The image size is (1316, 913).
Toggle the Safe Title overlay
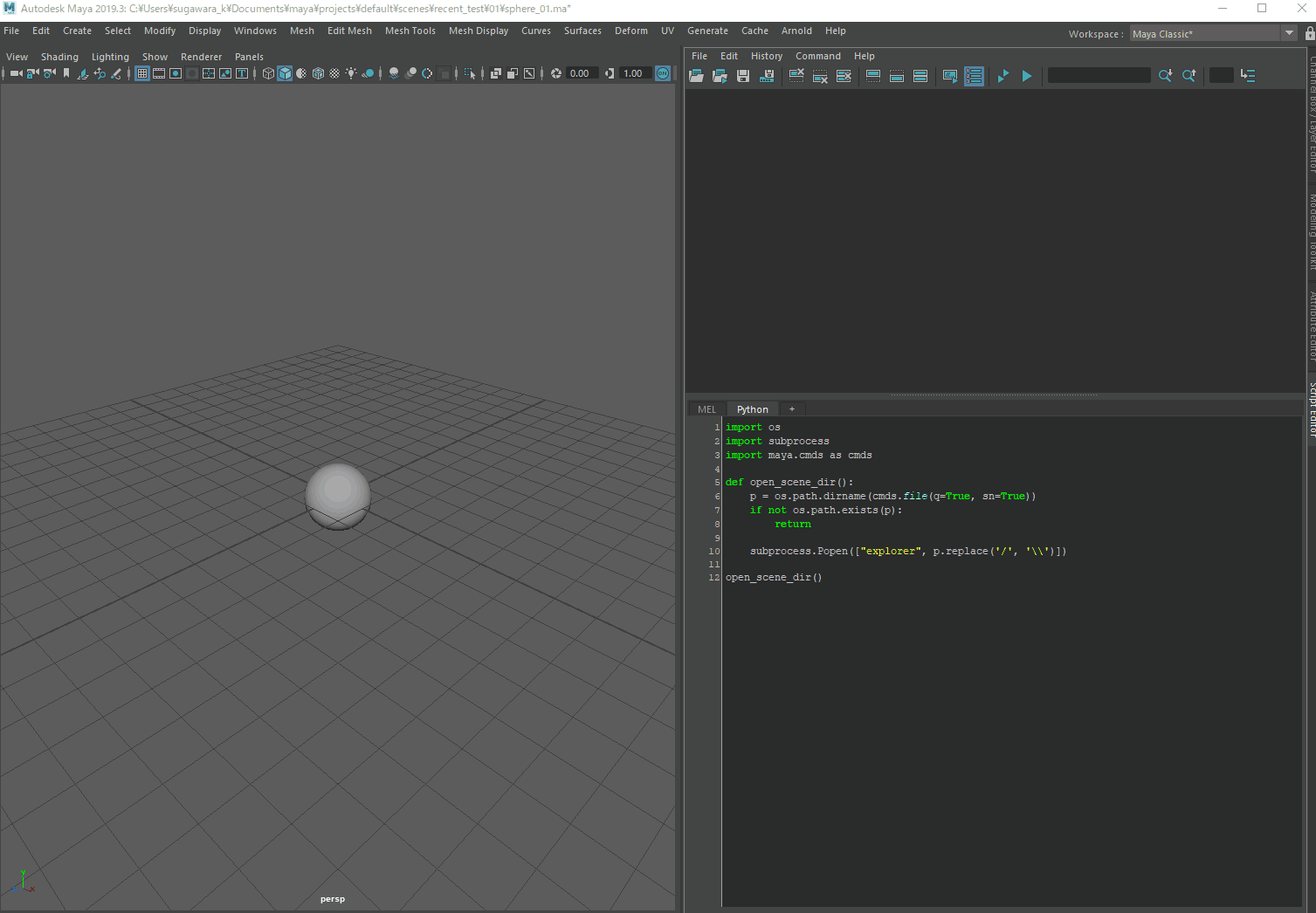242,73
